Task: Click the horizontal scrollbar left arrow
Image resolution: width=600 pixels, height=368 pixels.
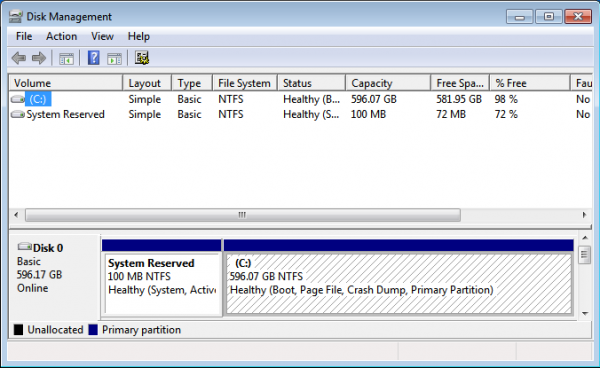Action: tap(16, 215)
